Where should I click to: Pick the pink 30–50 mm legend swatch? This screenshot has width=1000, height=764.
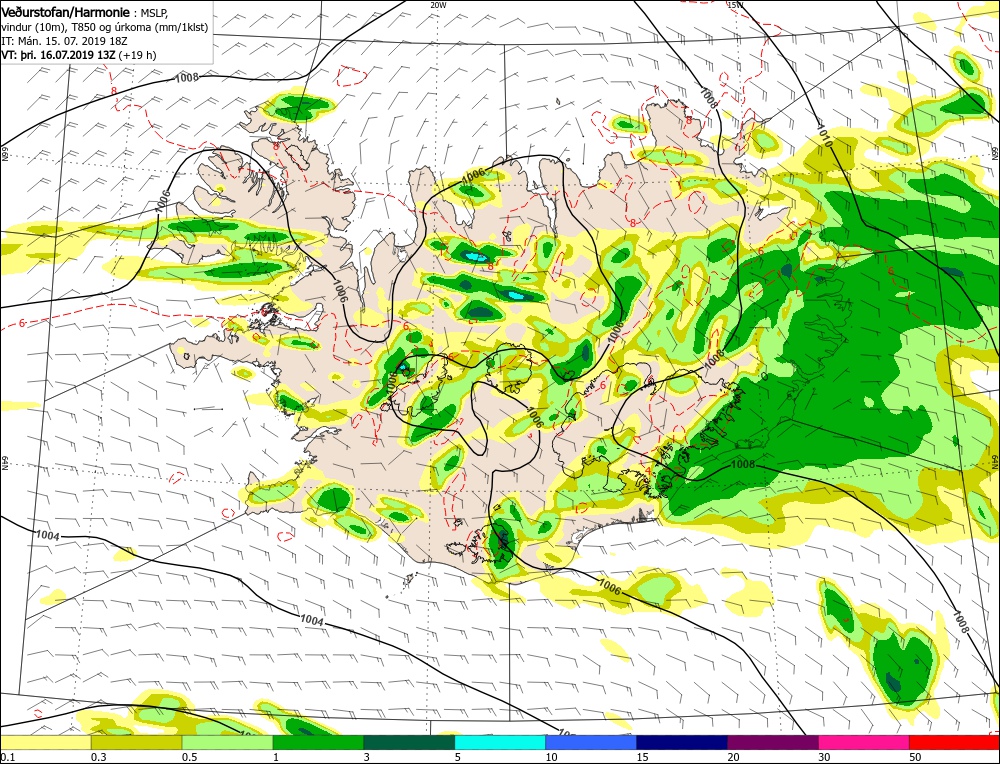coord(864,742)
